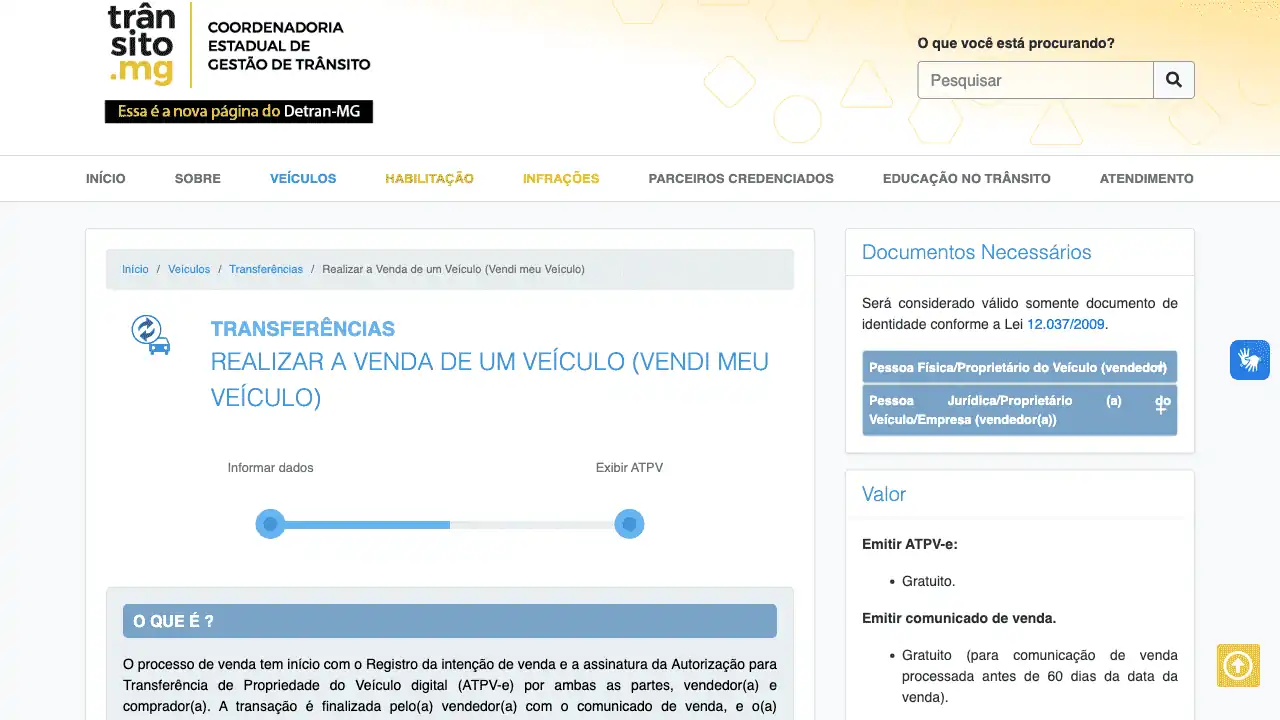1280x720 pixels.
Task: Open the Atendimento menu item
Action: [x=1146, y=179]
